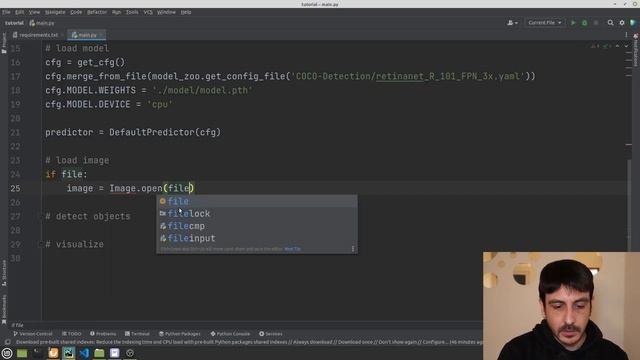Screen dimensions: 640x360
Task: Open the yellow-green folder icon in the taskbar
Action: (99, 353)
